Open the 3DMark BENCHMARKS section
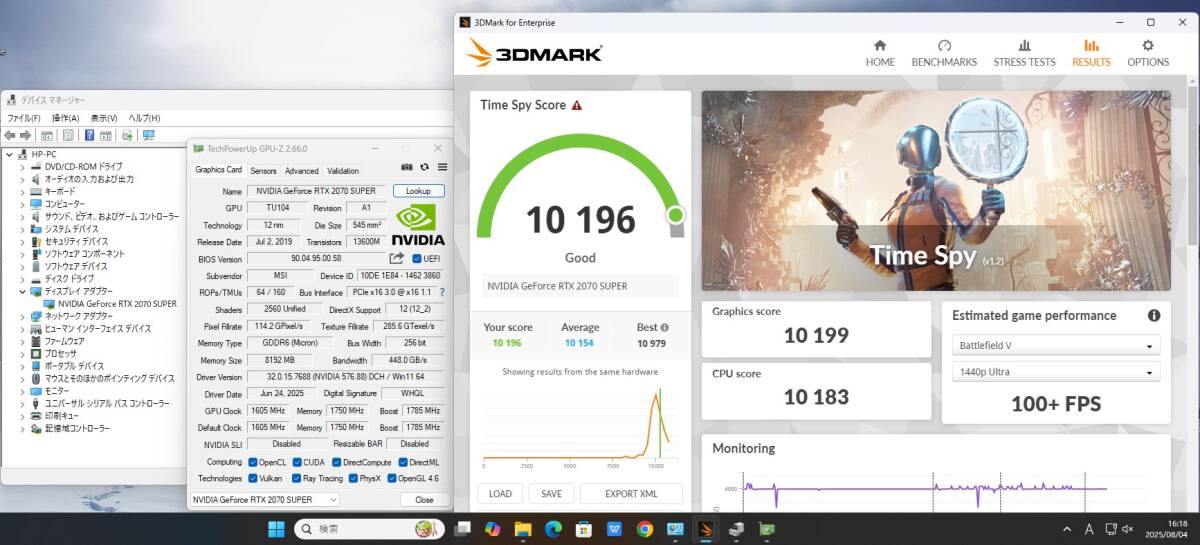 tap(944, 53)
